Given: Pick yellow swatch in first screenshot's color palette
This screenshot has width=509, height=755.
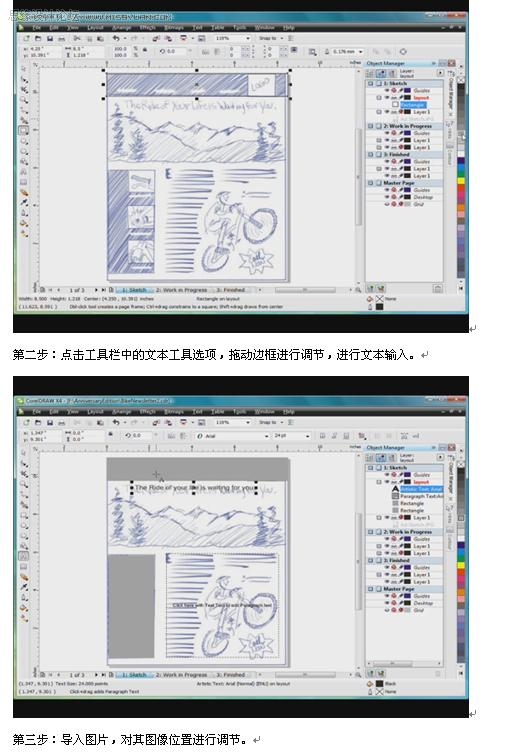Looking at the screenshot, I should click(x=461, y=181).
